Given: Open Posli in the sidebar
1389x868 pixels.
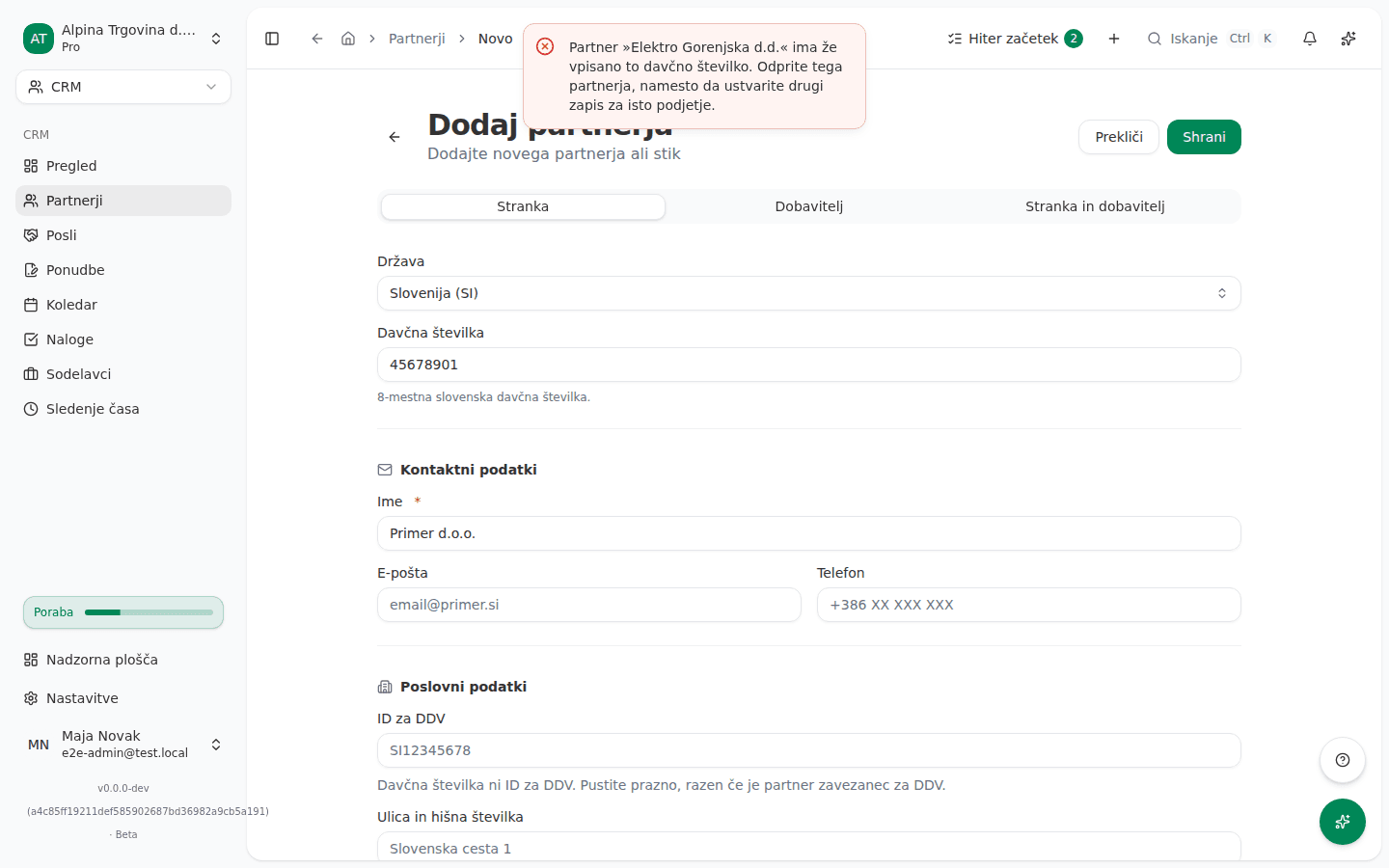Looking at the screenshot, I should point(123,235).
